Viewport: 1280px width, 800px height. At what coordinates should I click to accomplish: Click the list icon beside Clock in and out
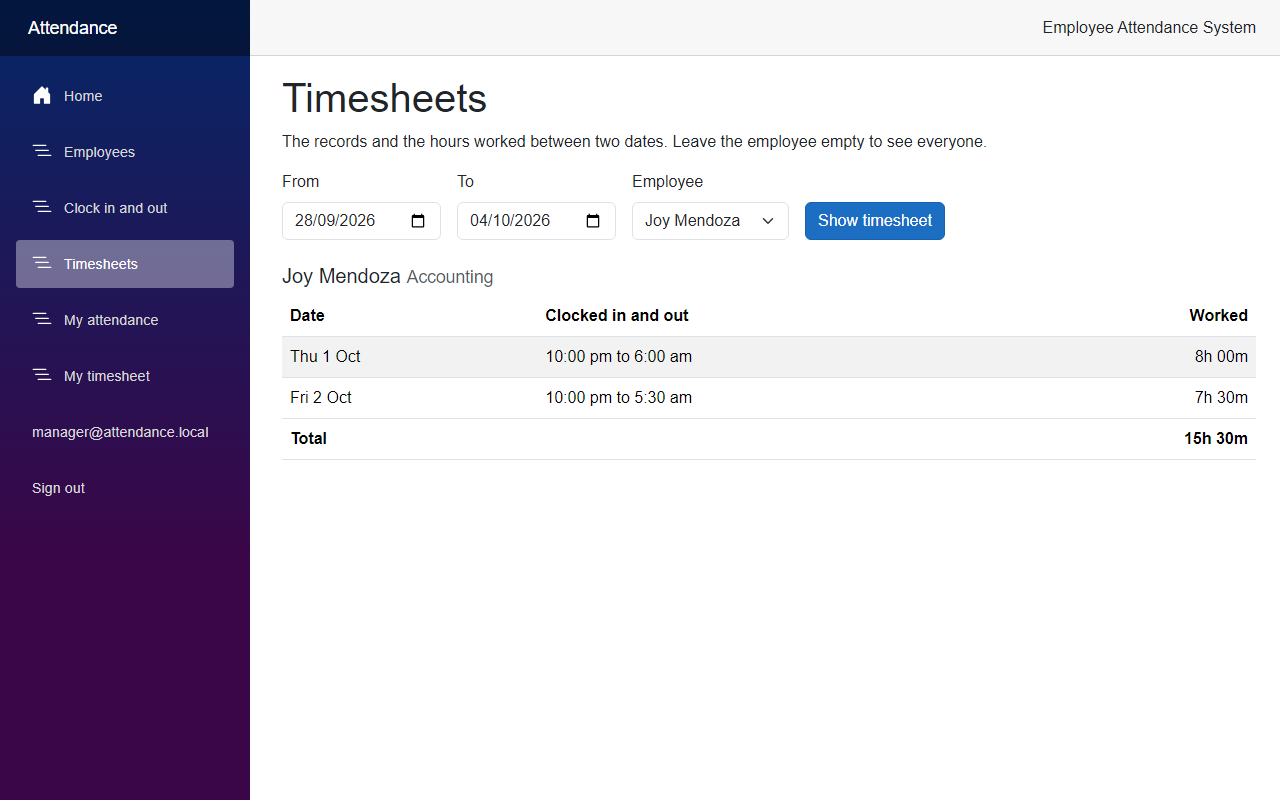pos(42,207)
